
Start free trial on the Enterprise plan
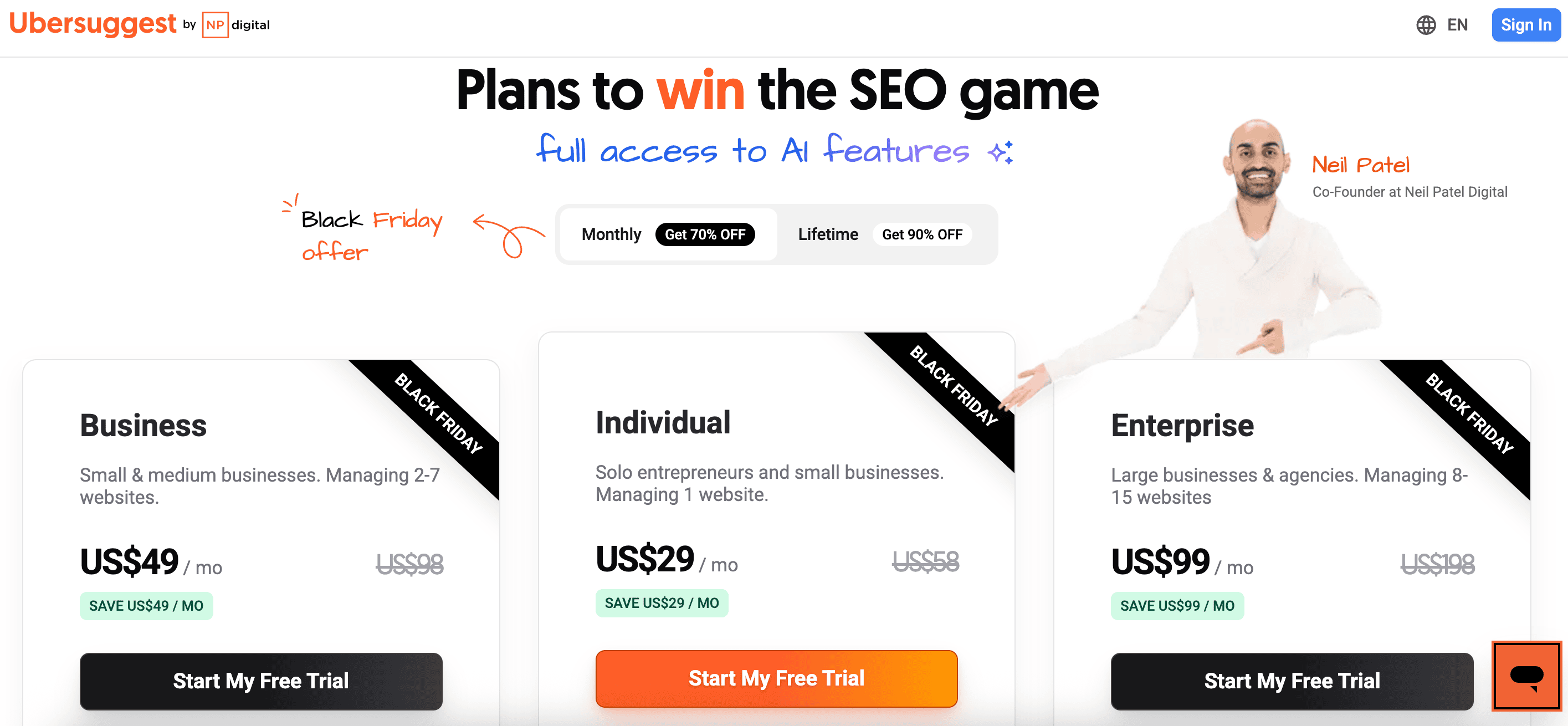(x=1292, y=681)
